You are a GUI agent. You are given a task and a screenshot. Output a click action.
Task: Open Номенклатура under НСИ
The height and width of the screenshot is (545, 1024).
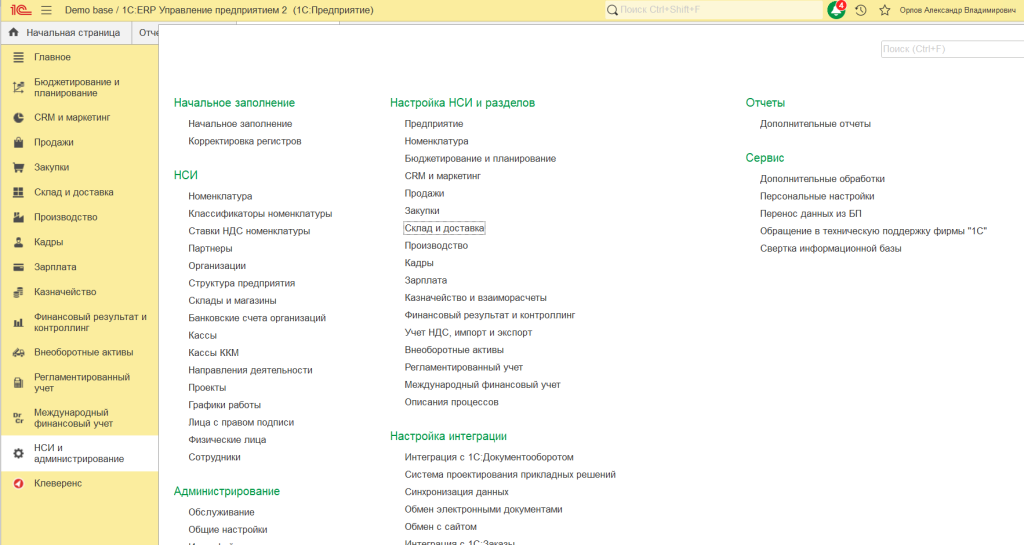pos(220,196)
